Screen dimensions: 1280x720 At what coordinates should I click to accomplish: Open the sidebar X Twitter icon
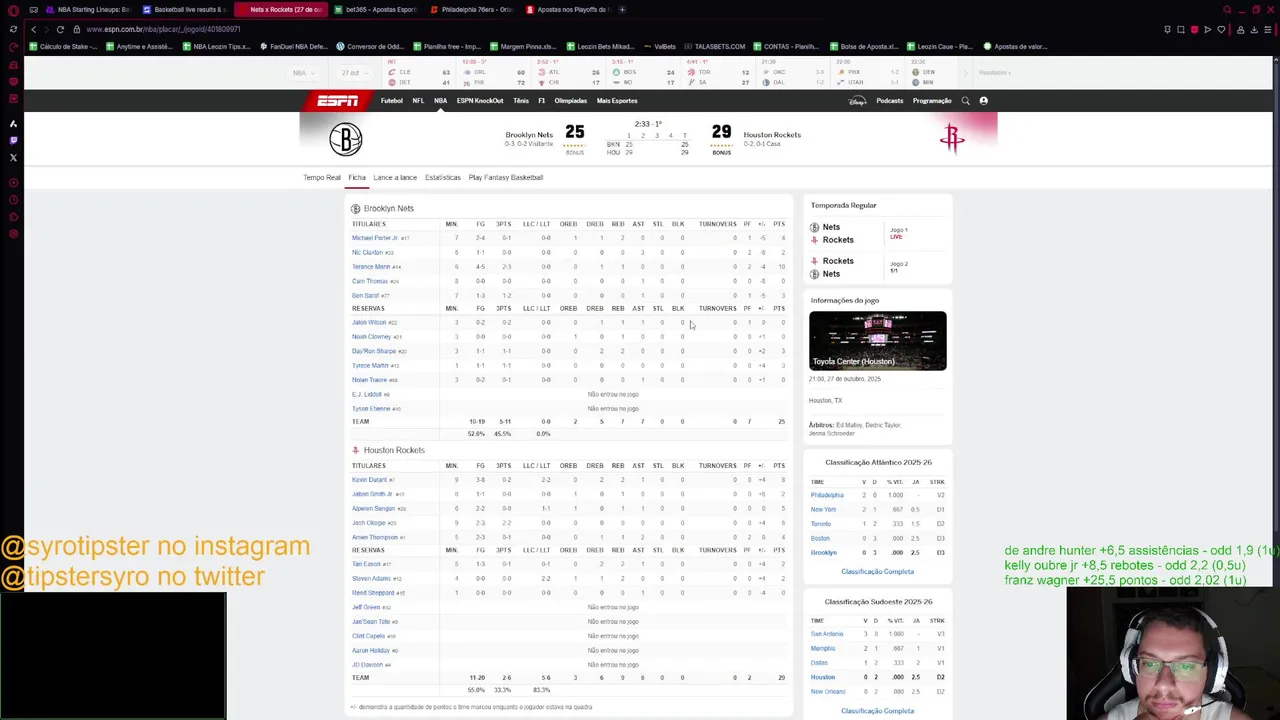[x=13, y=157]
